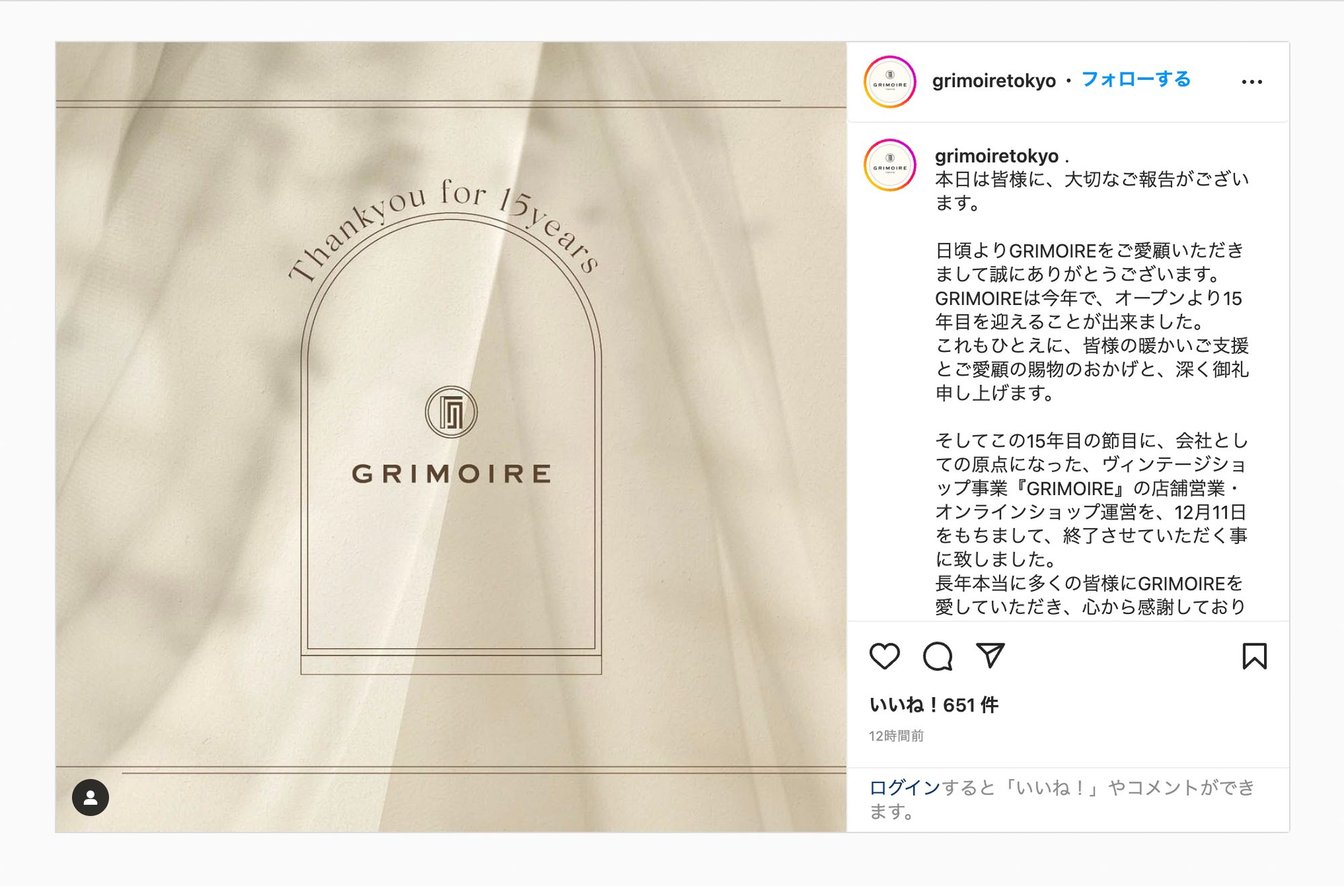Follow grimoiretokyo with フォローする
The height and width of the screenshot is (886, 1344).
(x=1136, y=80)
